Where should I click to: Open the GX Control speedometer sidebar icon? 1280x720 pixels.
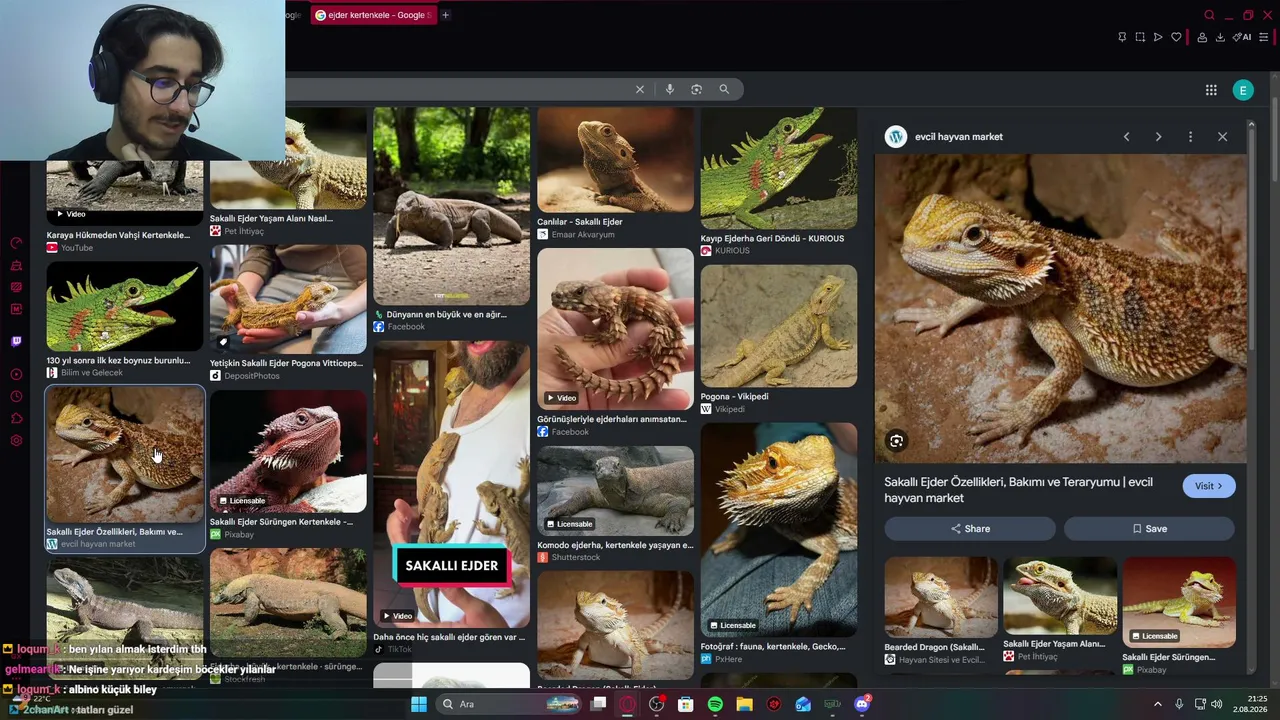click(16, 243)
